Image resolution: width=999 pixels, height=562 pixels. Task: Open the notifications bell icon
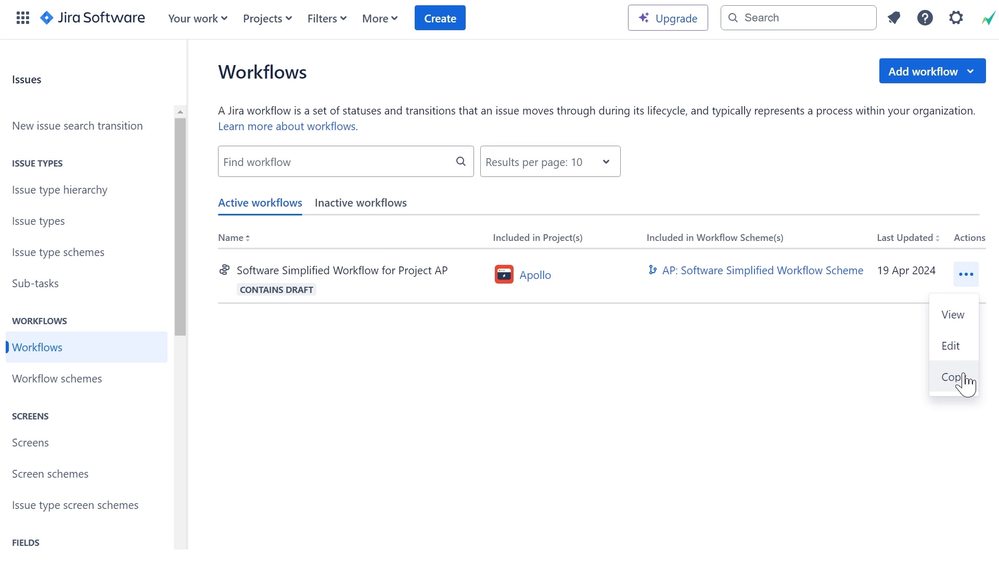pos(894,18)
